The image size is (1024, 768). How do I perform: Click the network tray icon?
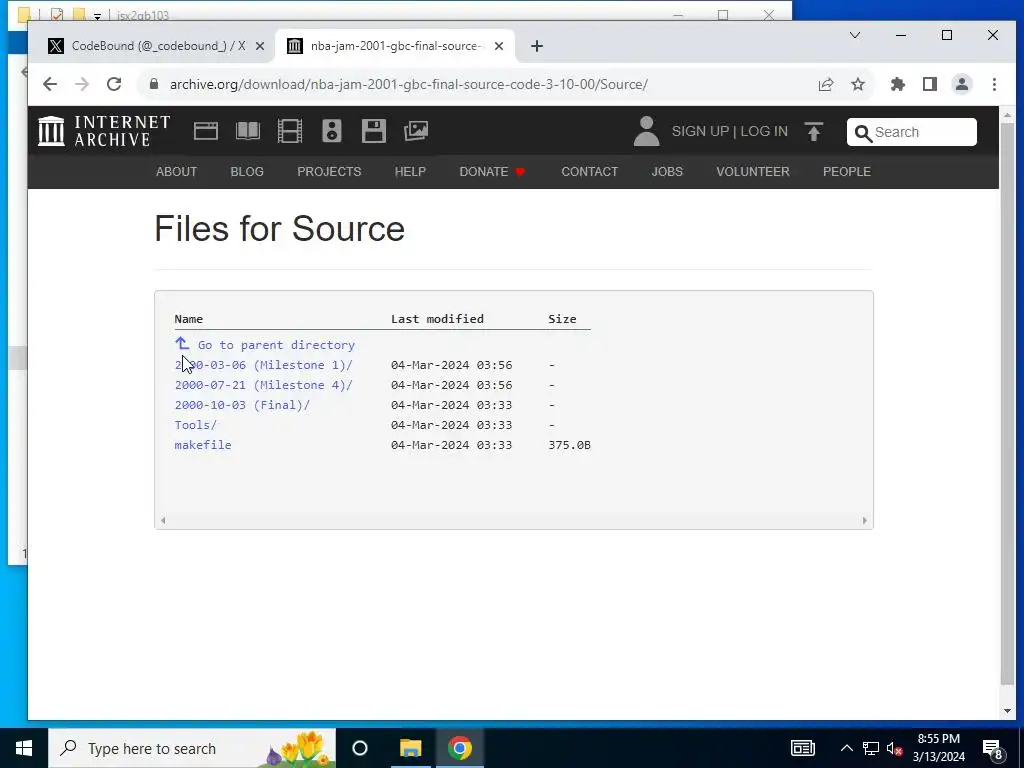click(871, 748)
